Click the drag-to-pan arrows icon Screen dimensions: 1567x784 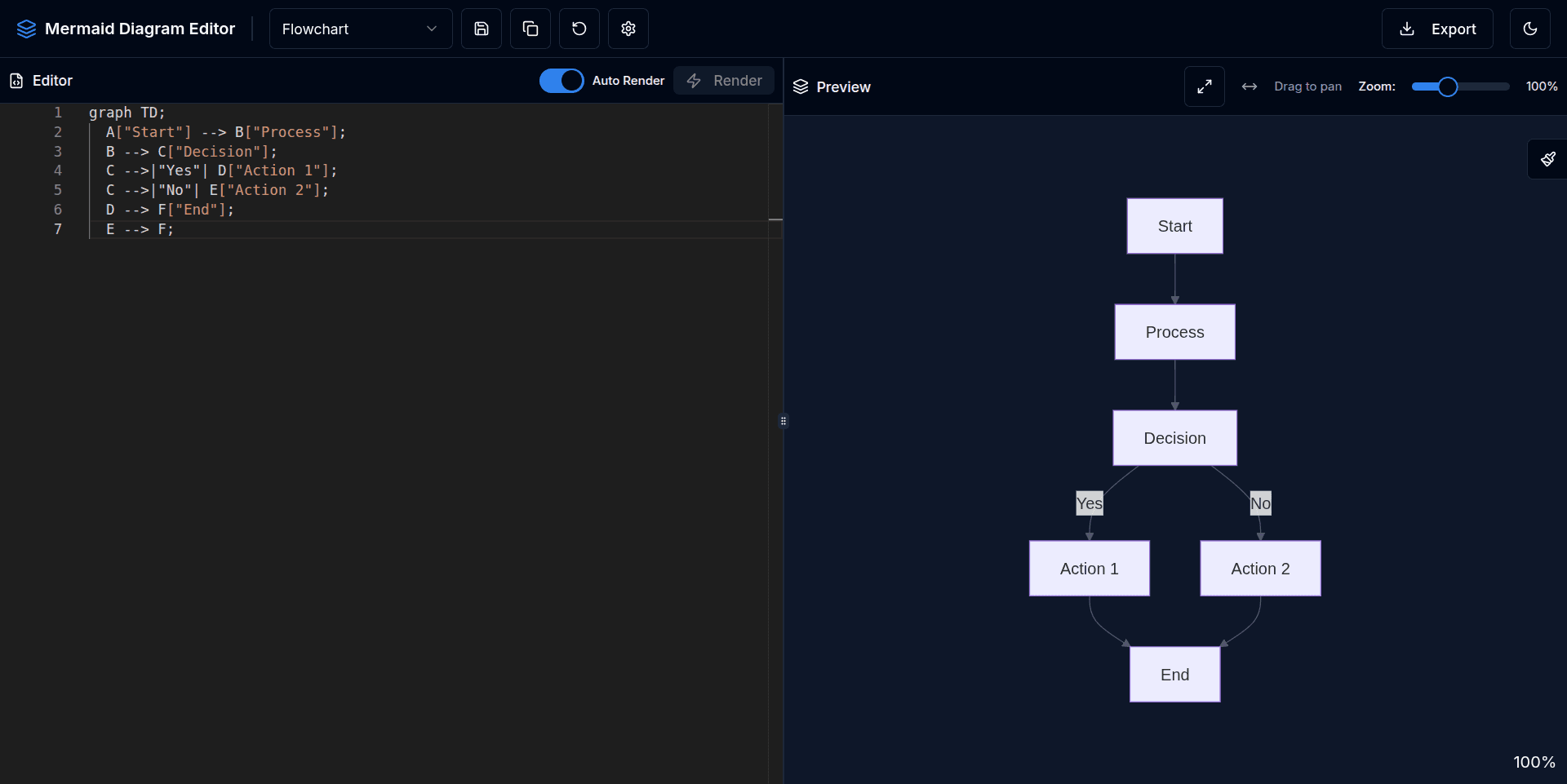click(1250, 86)
